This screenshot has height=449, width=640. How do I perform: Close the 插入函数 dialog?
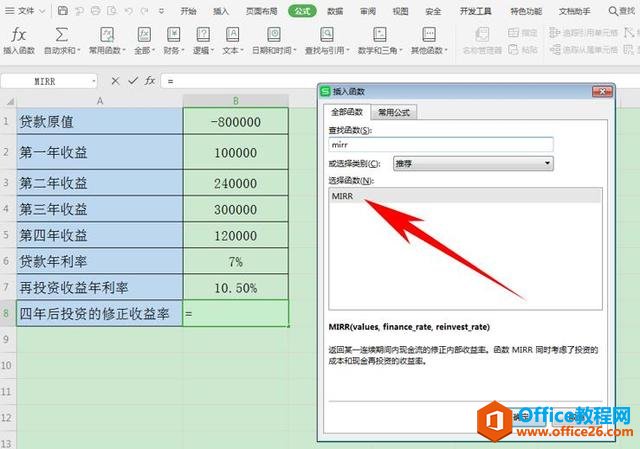coord(602,91)
